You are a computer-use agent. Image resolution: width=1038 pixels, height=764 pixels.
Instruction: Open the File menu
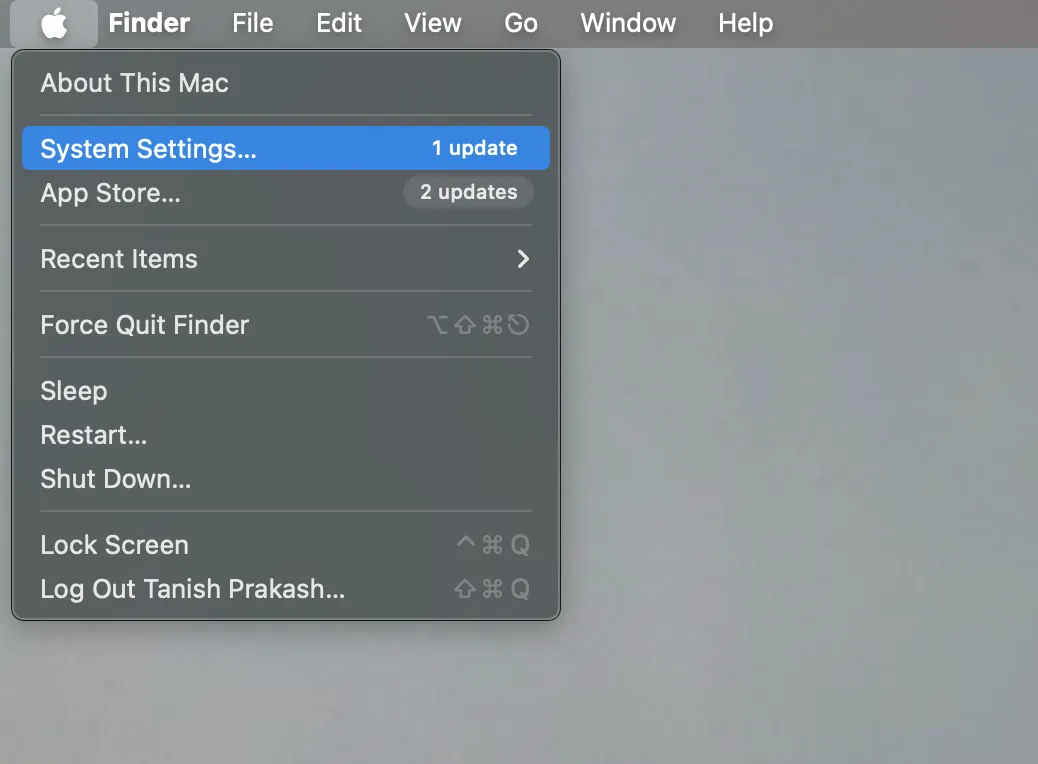[x=252, y=23]
